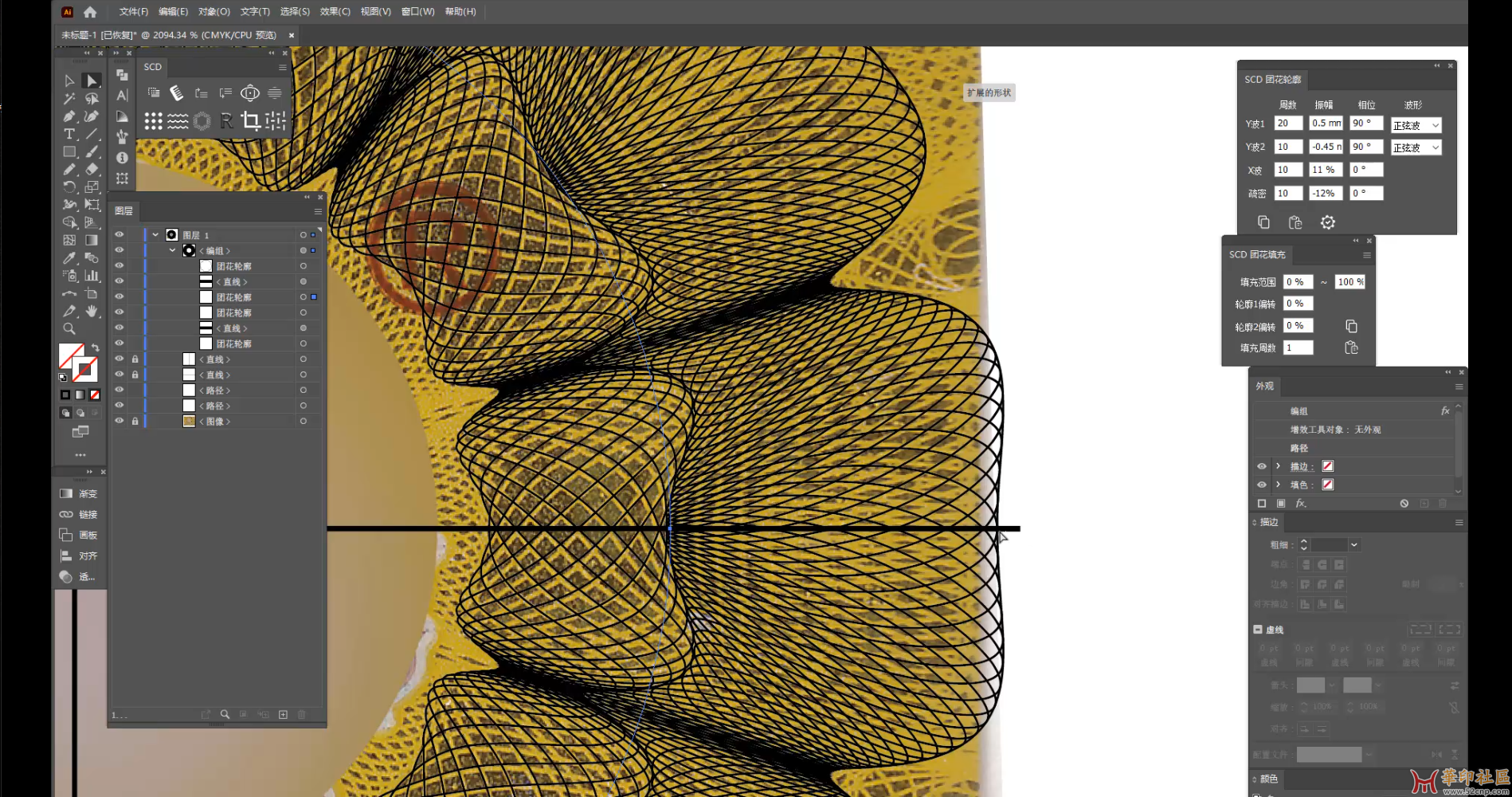
Task: Open the 链接 panel button
Action: click(78, 515)
